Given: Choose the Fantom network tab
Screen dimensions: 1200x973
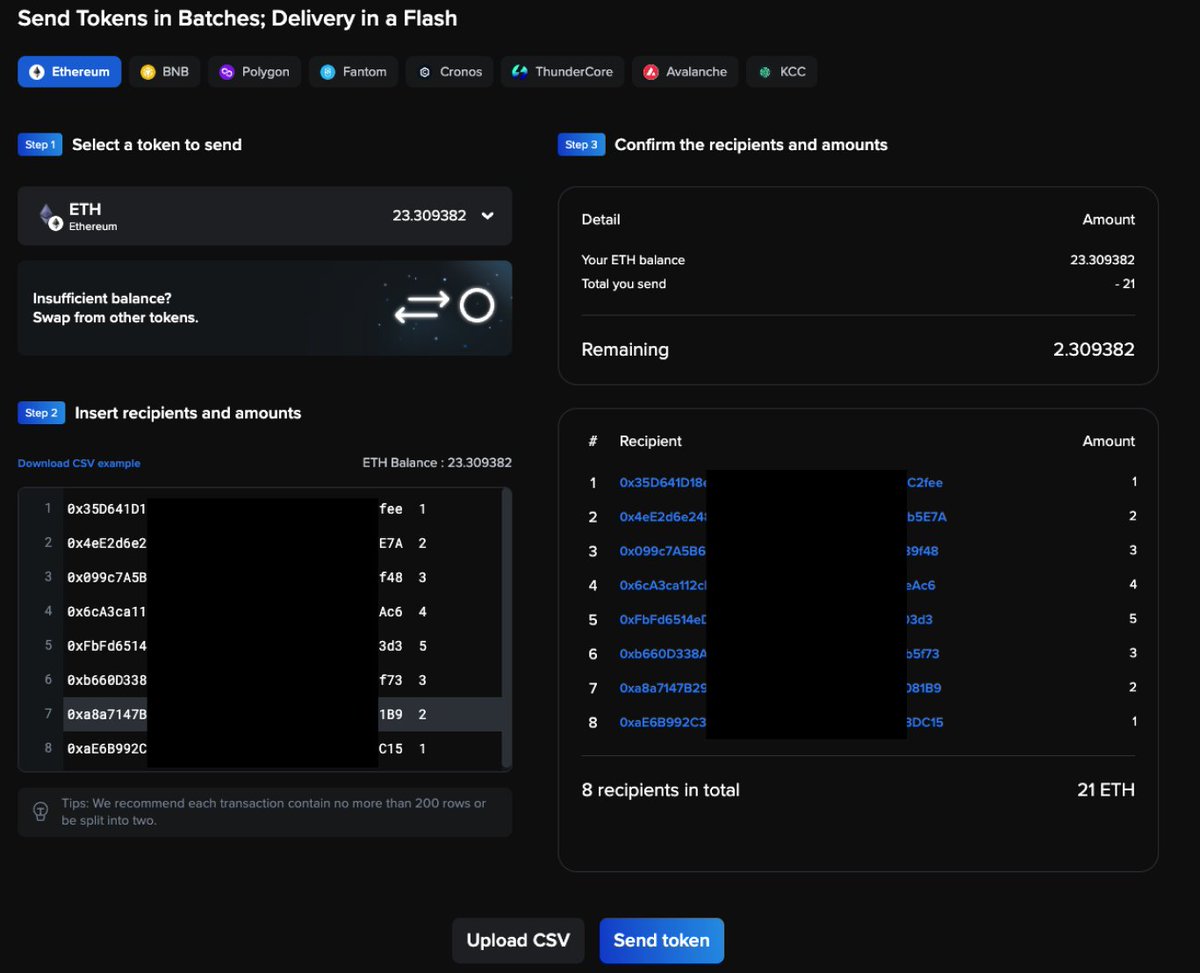Looking at the screenshot, I should tap(354, 72).
